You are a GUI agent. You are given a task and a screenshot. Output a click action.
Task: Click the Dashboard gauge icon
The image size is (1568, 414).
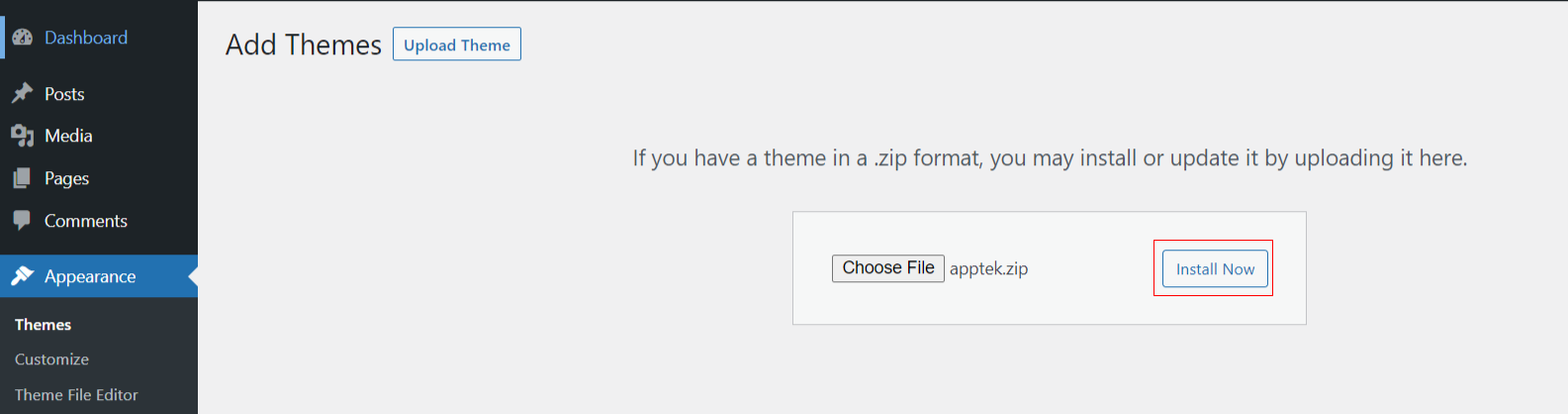(x=22, y=38)
